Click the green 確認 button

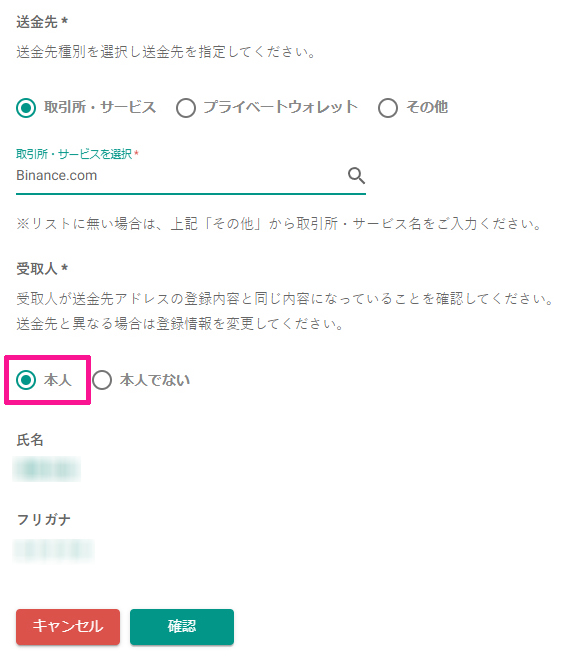tap(182, 627)
